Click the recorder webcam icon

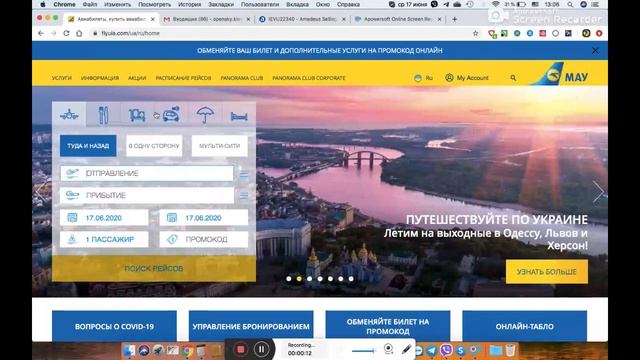(x=388, y=349)
